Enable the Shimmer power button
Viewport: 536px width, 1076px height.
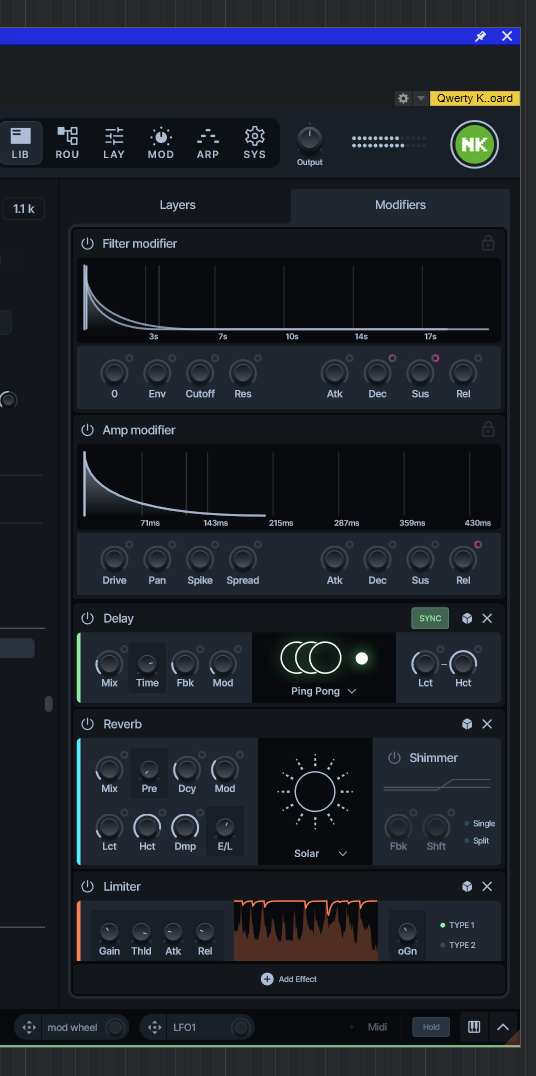pos(394,758)
